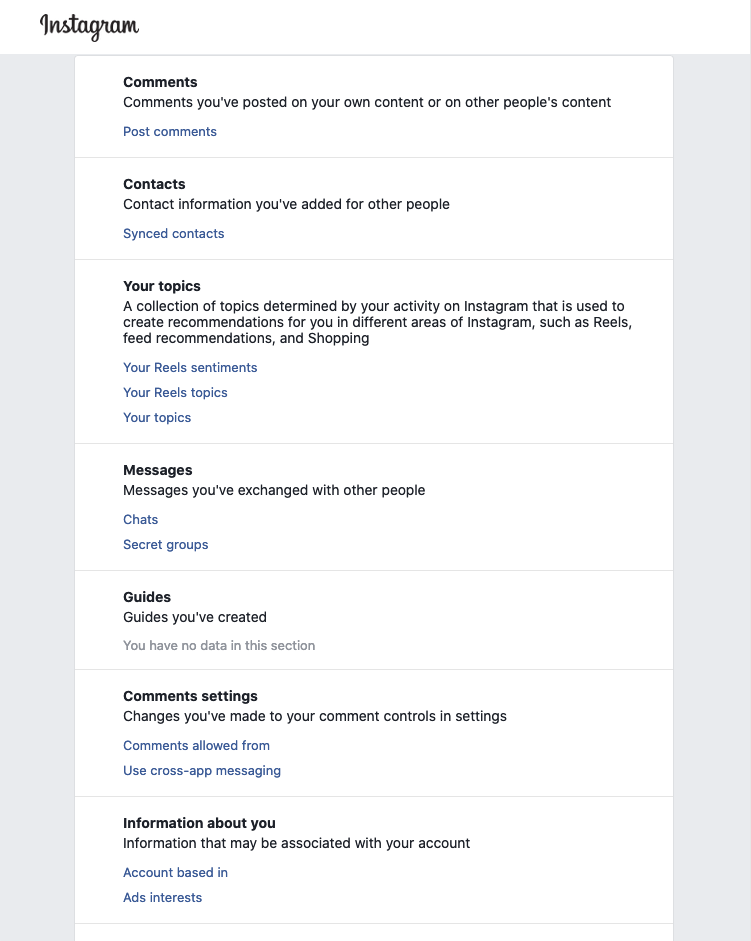
Task: Click the bold Messages section heading
Action: tap(158, 470)
